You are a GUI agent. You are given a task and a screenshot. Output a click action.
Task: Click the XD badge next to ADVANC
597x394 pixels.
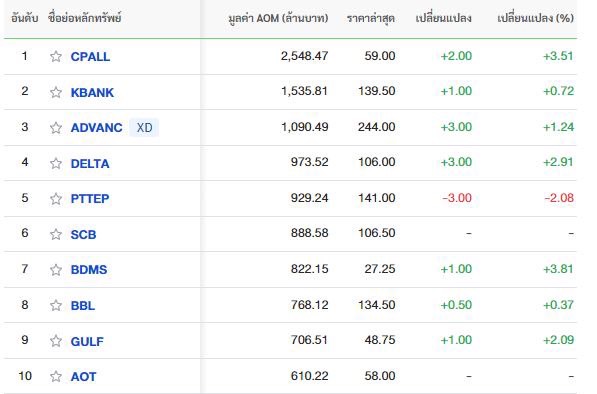coord(144,128)
